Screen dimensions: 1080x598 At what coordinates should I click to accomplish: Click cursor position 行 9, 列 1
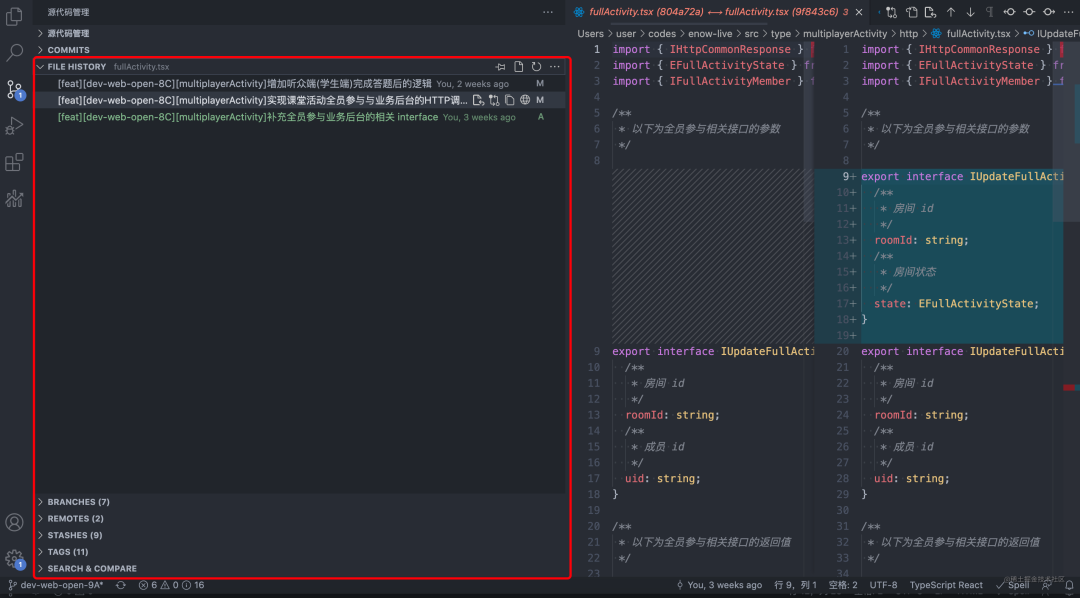[795, 585]
